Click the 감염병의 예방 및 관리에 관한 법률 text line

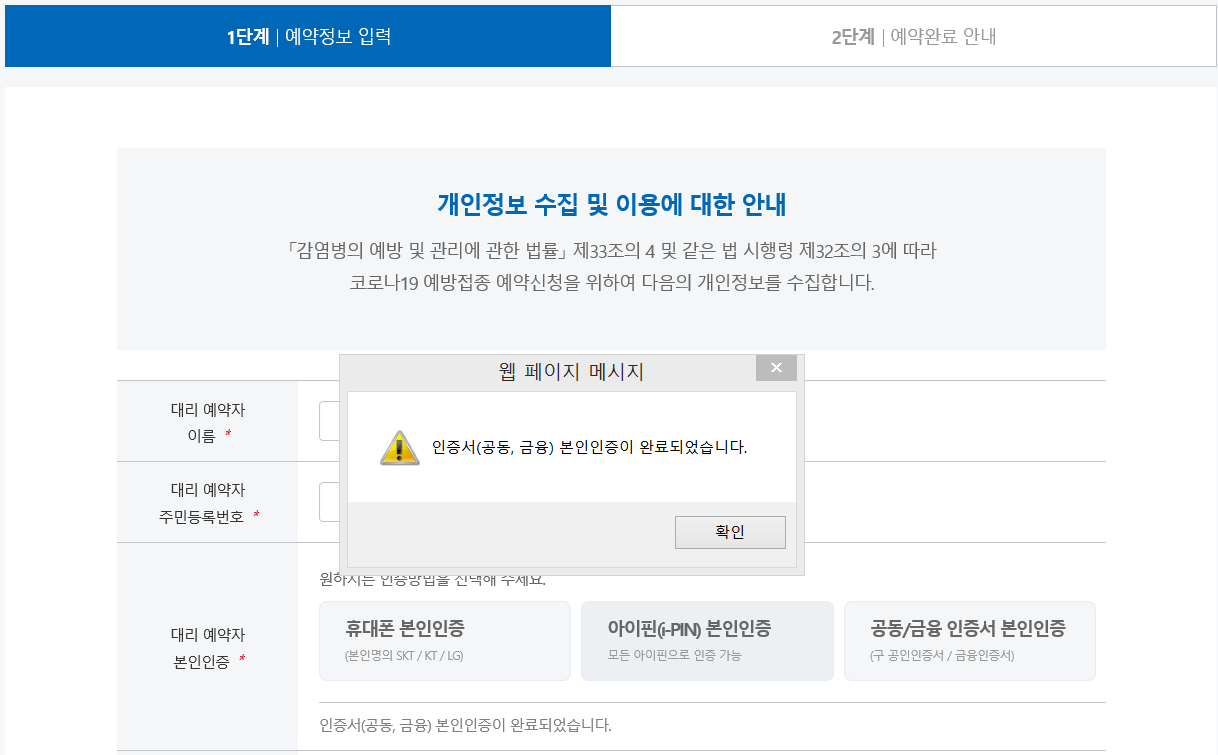click(611, 250)
